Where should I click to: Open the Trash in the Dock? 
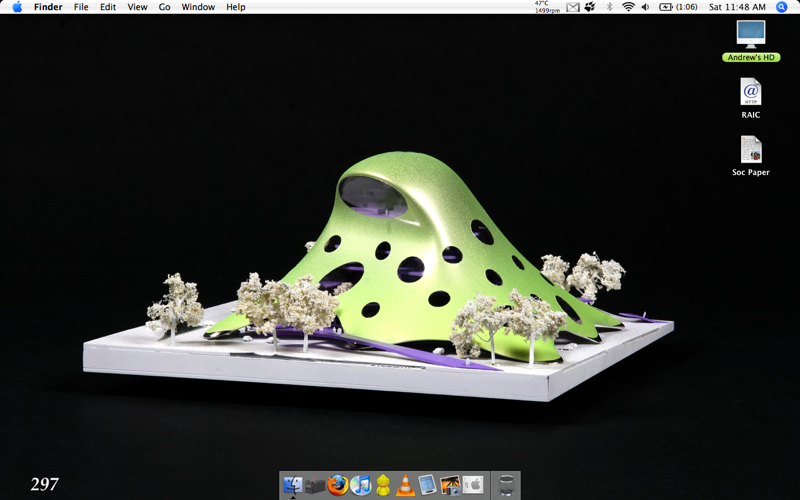click(x=506, y=485)
